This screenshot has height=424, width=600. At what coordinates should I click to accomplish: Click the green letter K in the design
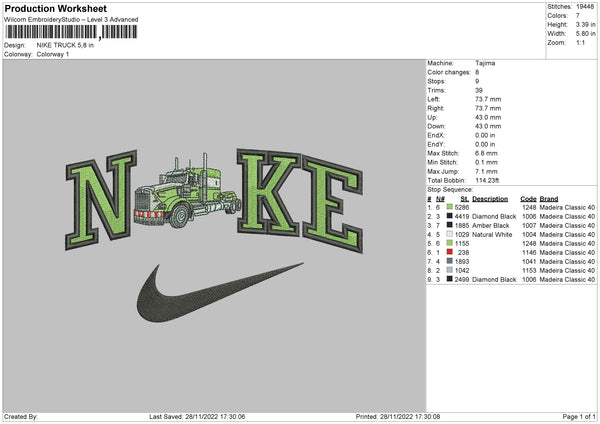click(x=269, y=192)
